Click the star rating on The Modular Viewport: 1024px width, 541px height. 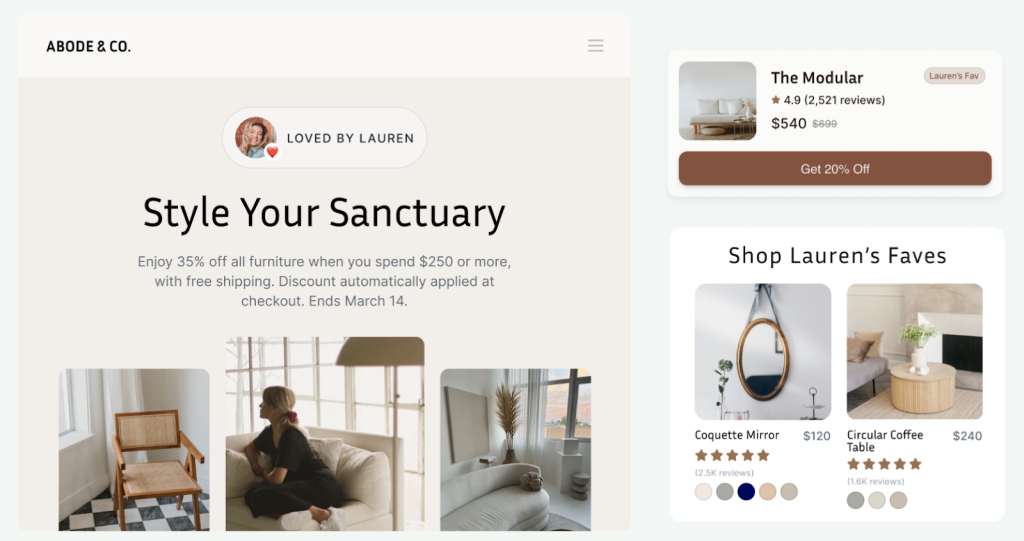(827, 100)
